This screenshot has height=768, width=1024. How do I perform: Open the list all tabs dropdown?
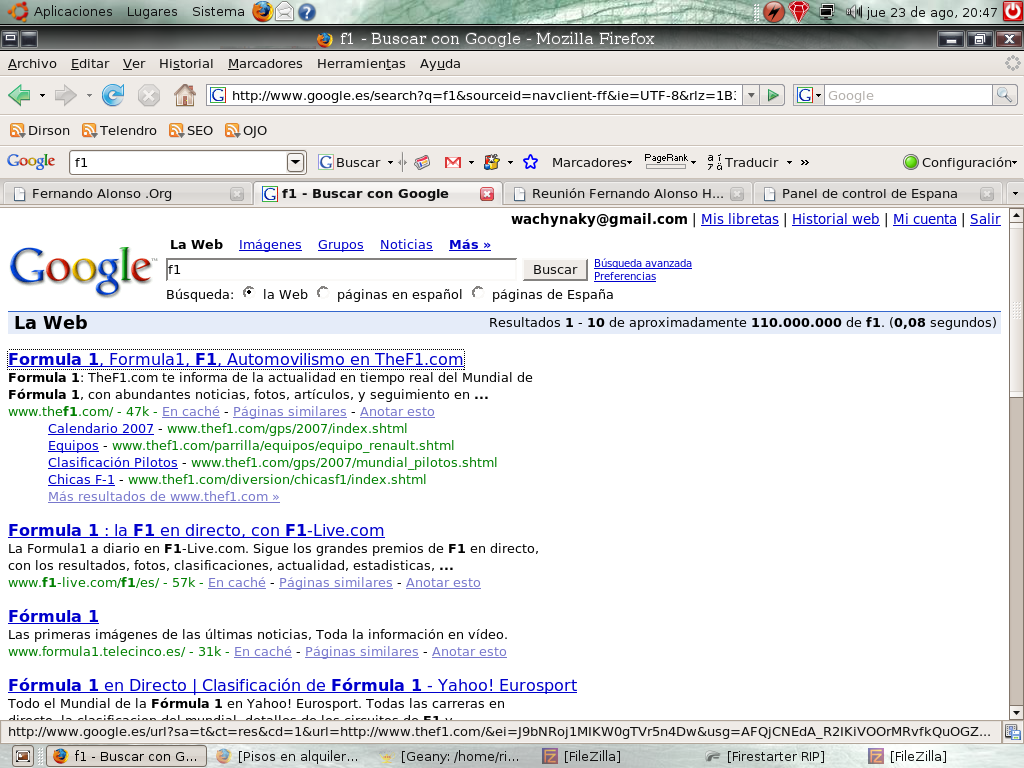click(x=1014, y=194)
